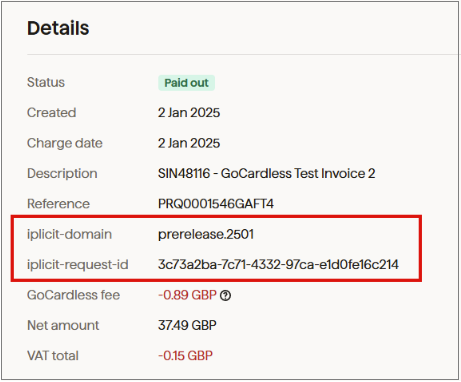Click the Charge date value
The width and height of the screenshot is (461, 382).
coord(189,143)
